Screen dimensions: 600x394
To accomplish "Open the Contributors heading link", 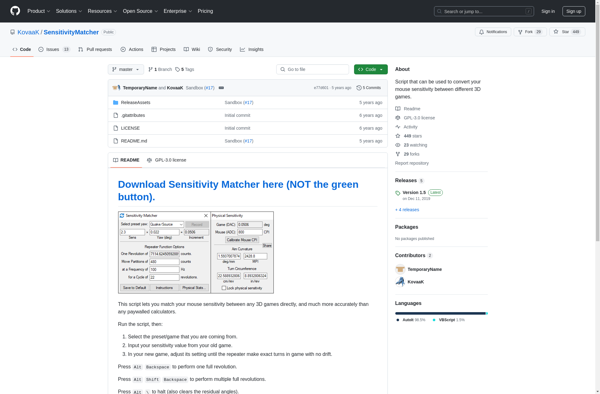I will pos(414,255).
